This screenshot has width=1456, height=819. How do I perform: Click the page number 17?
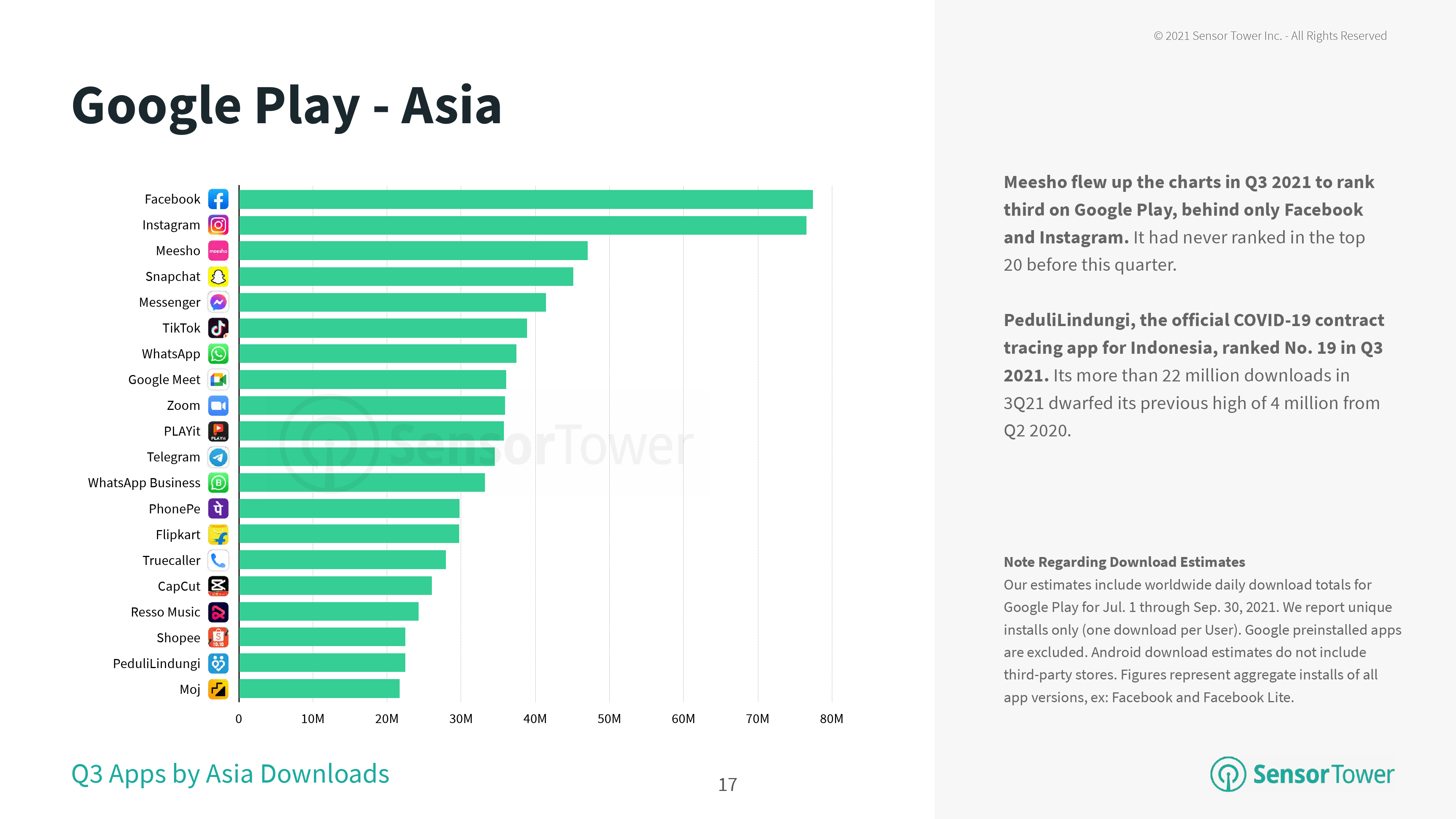(728, 784)
